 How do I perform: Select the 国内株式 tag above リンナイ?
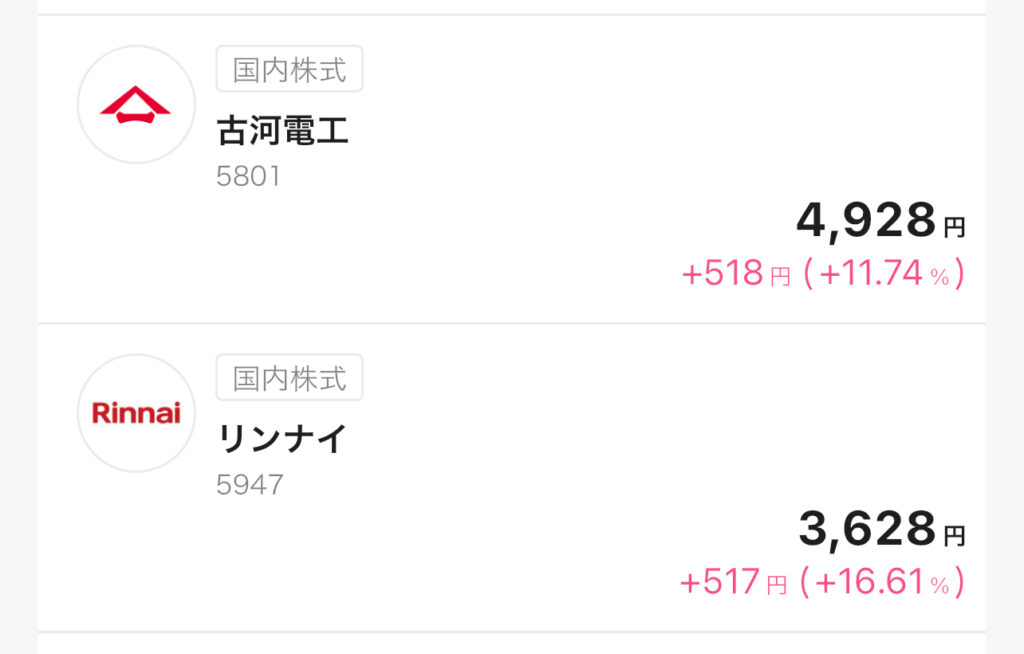tap(289, 378)
